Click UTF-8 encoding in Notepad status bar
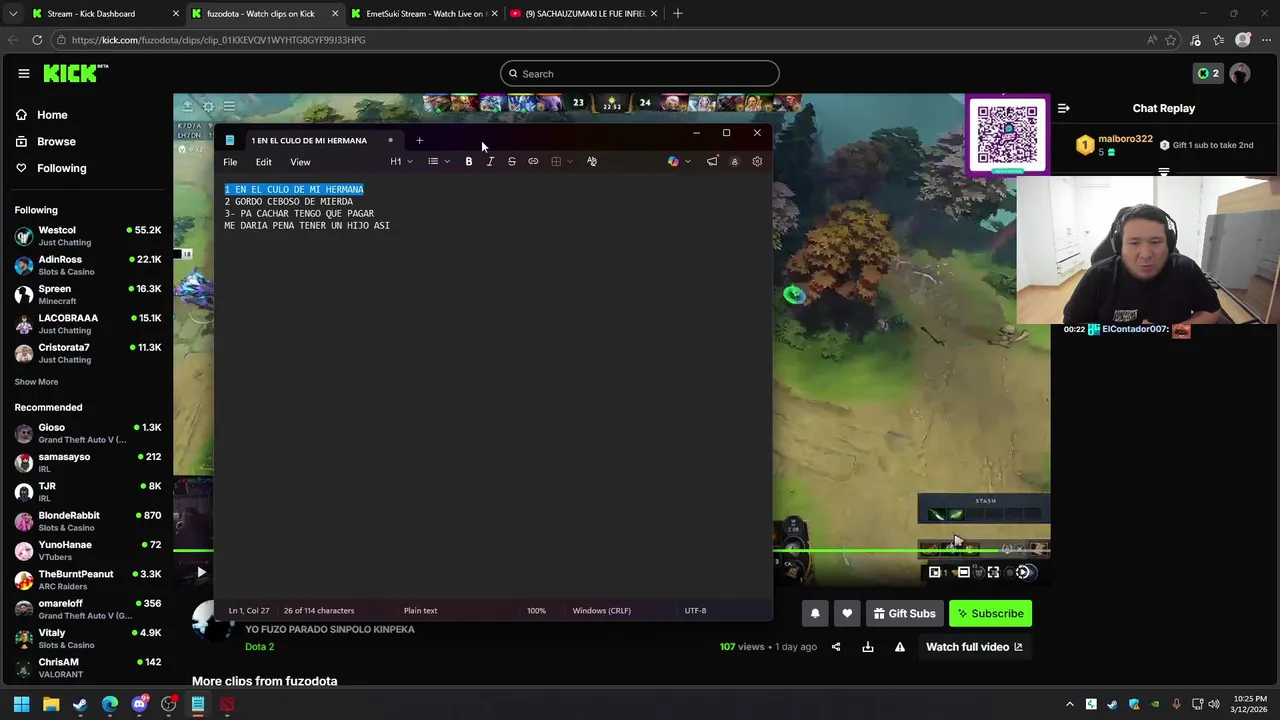 click(x=695, y=610)
